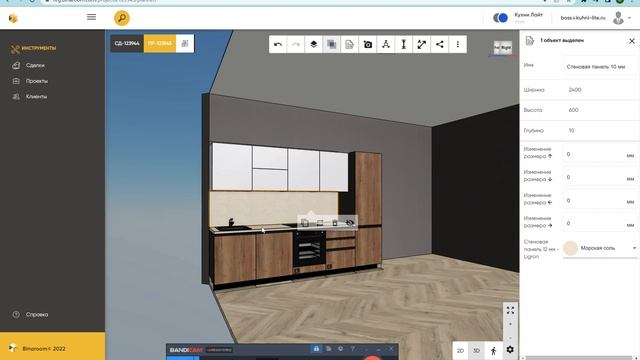Open scene settings gear icon

pos(510,350)
